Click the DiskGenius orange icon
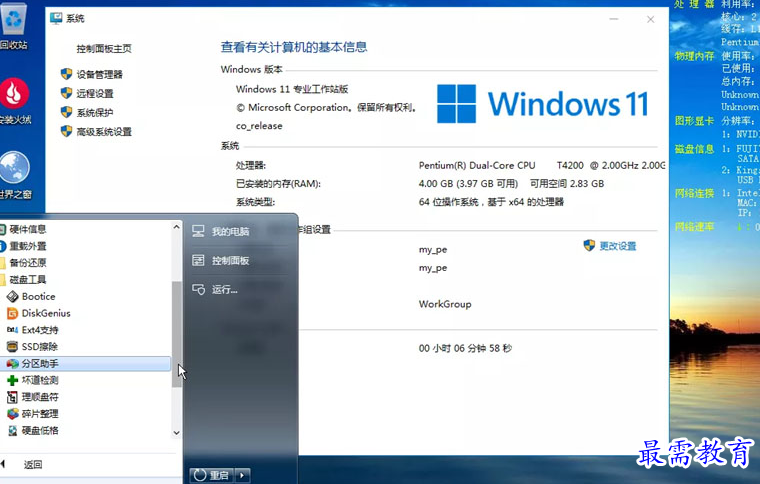 [13, 313]
